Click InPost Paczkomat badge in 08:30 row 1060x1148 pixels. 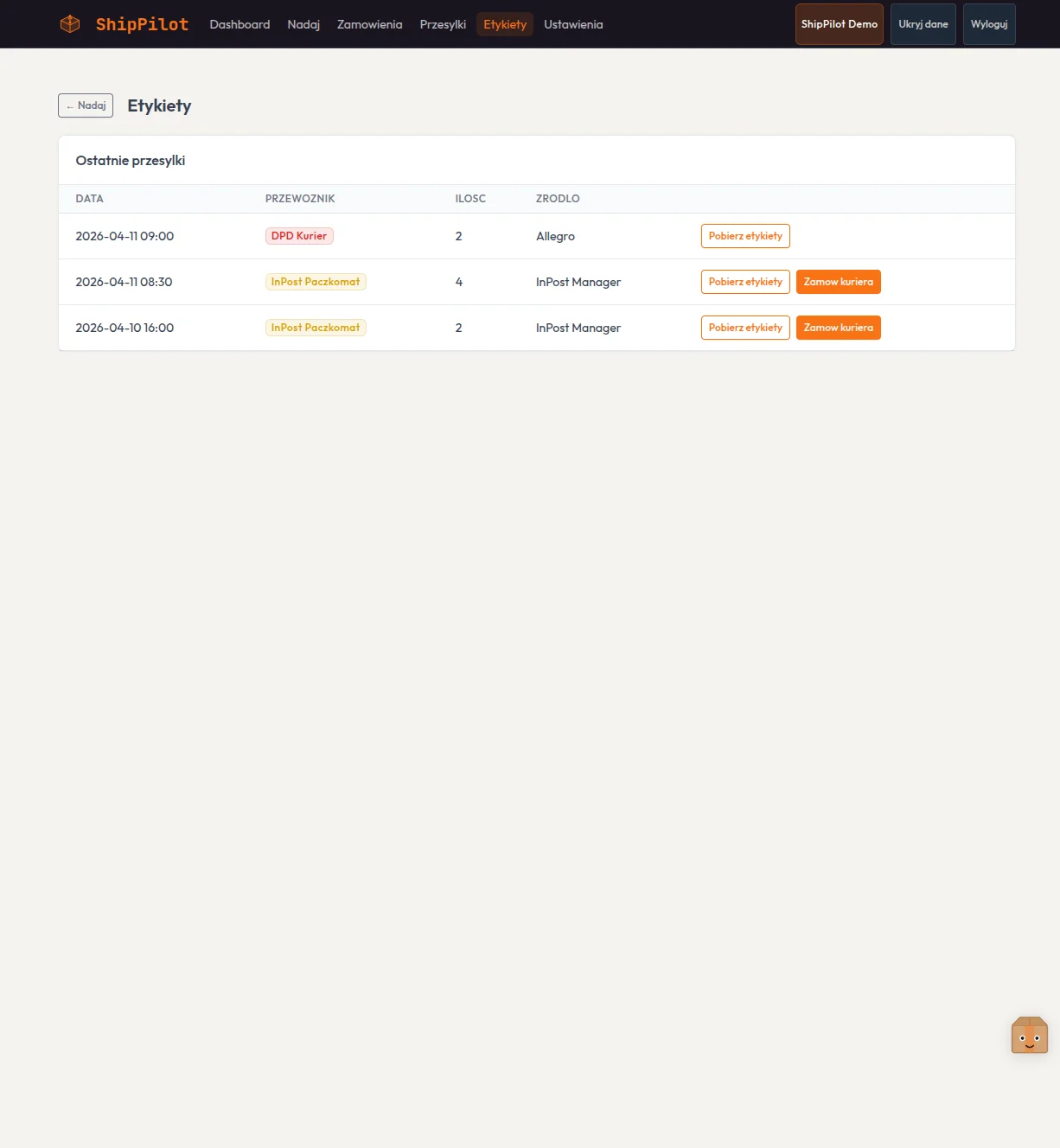click(316, 282)
